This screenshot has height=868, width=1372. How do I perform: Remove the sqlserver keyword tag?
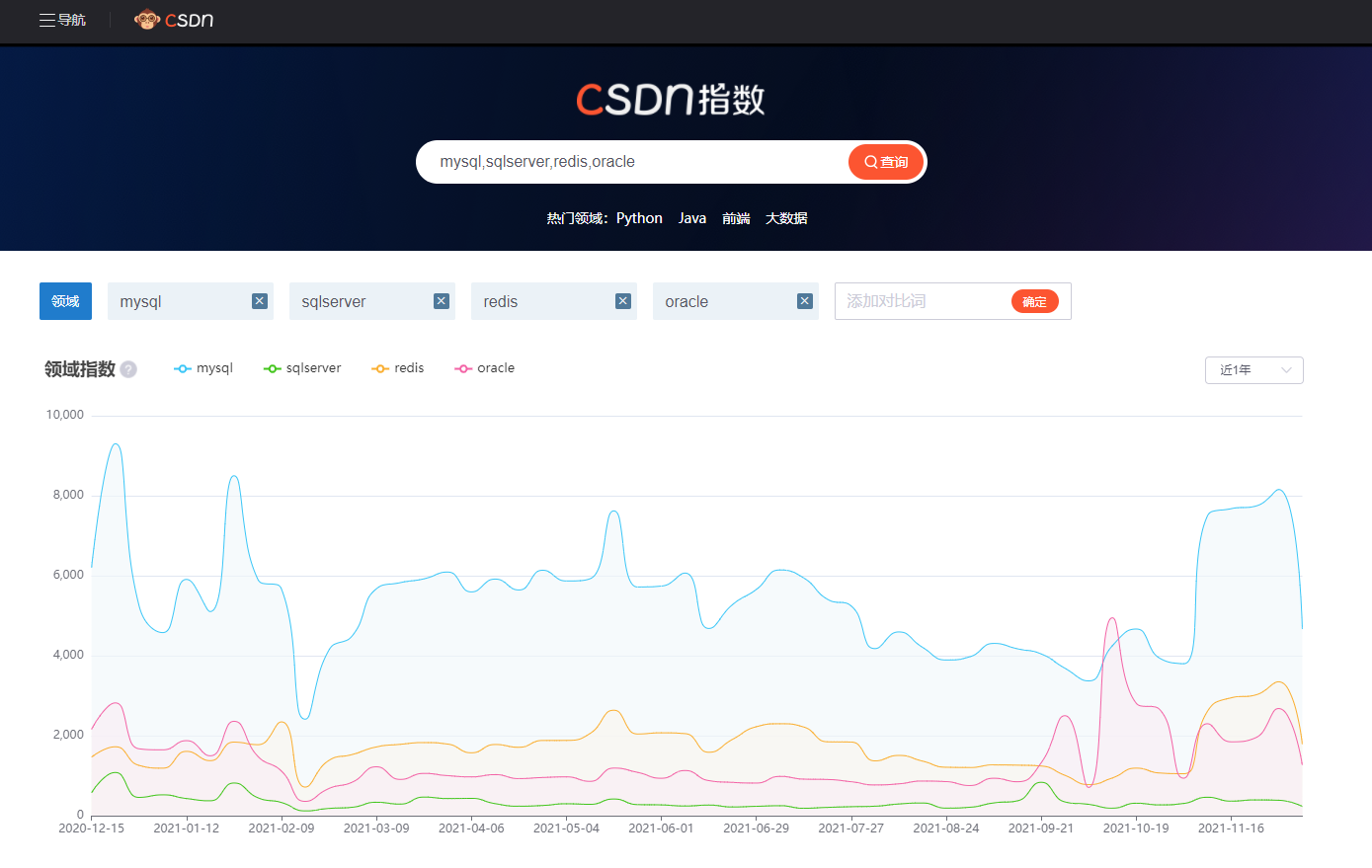tap(442, 301)
